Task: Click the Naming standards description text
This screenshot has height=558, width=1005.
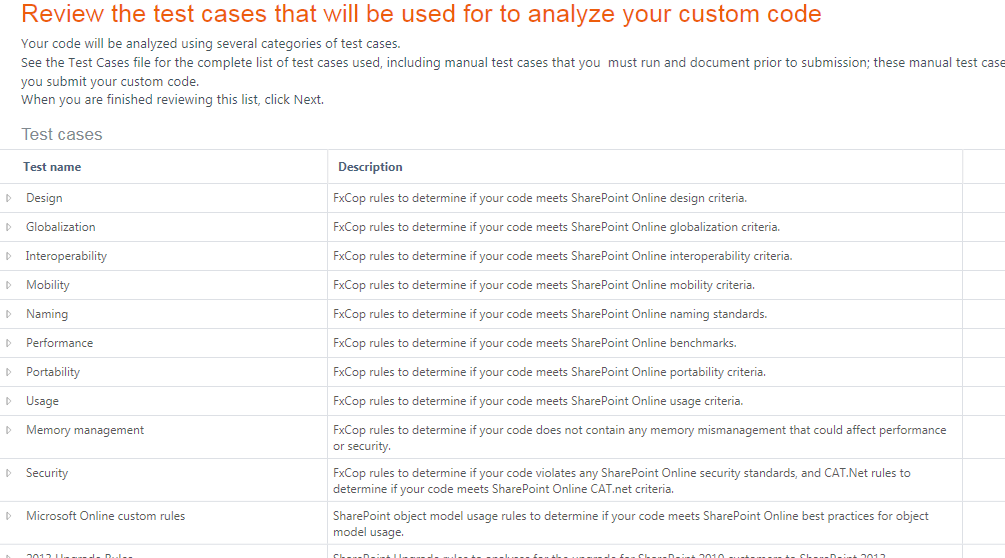Action: [550, 314]
